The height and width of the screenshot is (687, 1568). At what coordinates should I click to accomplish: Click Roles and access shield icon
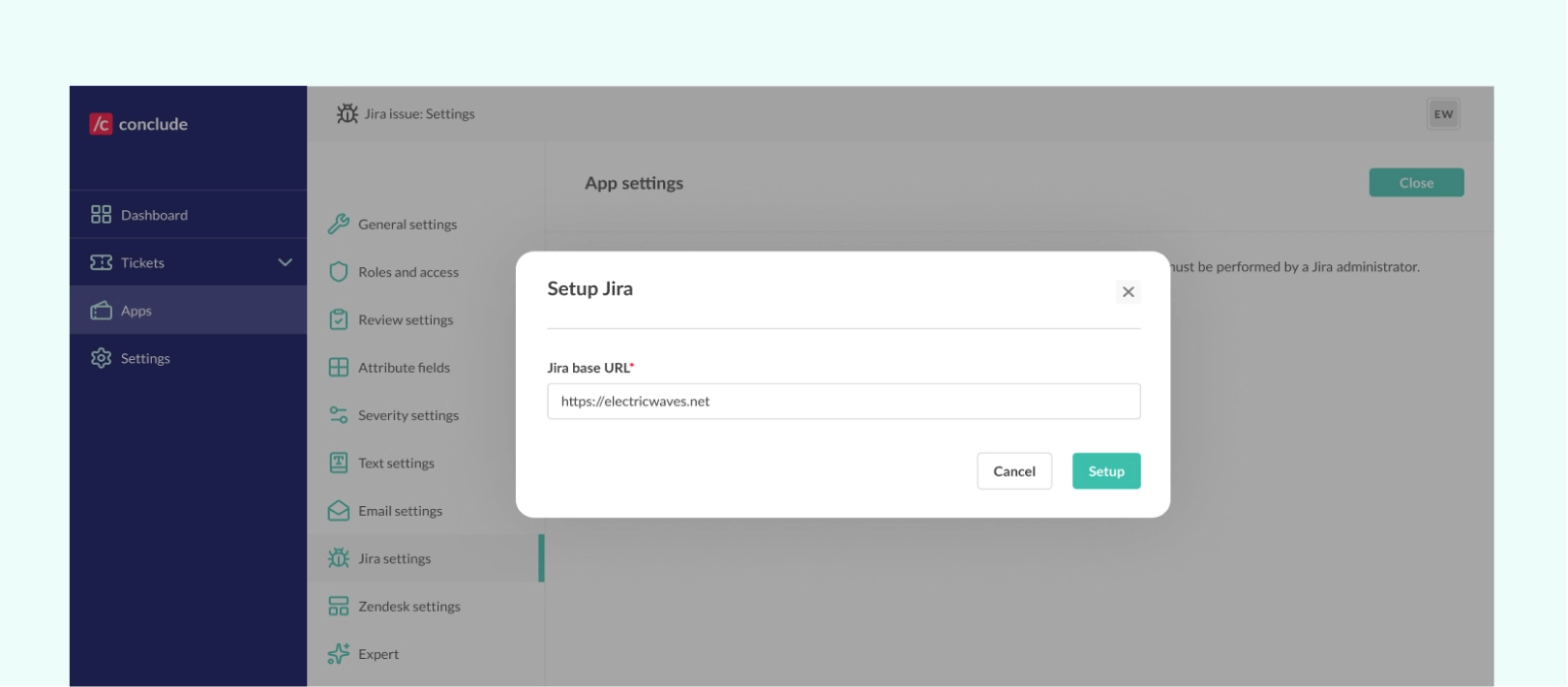(338, 272)
